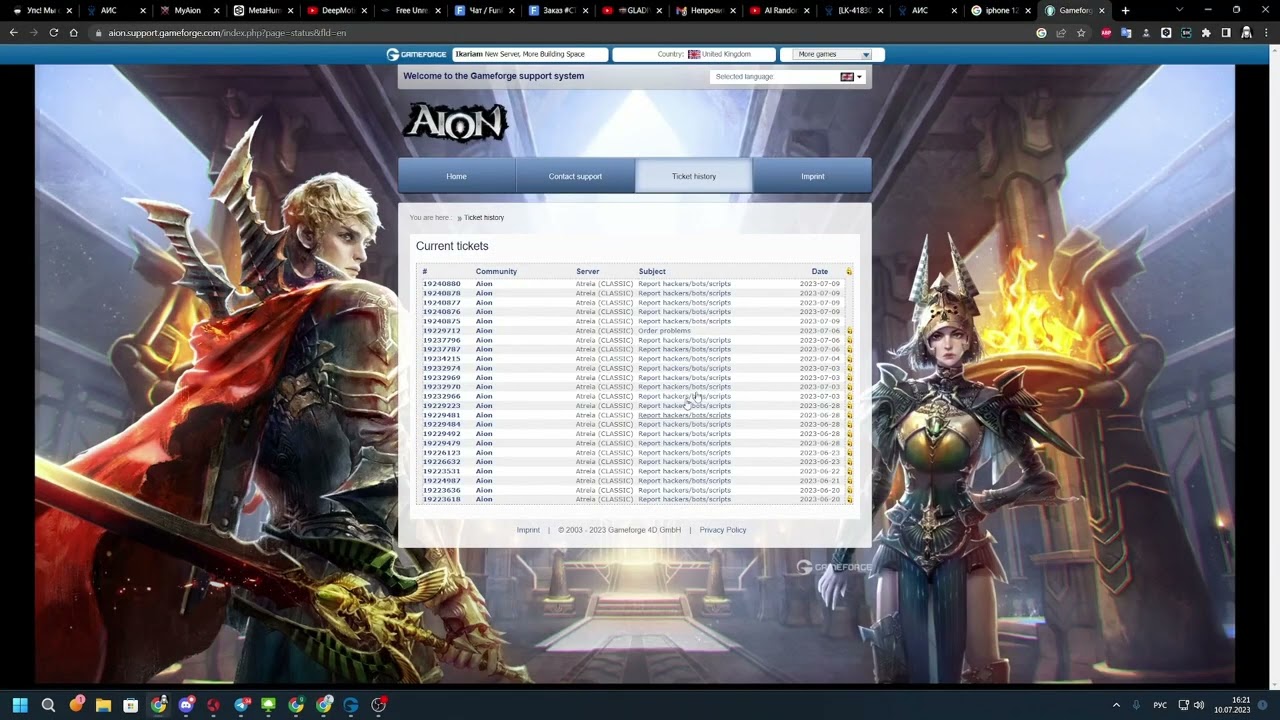The image size is (1280, 720).
Task: Open the Google Translate extension icon
Action: coord(1126,33)
